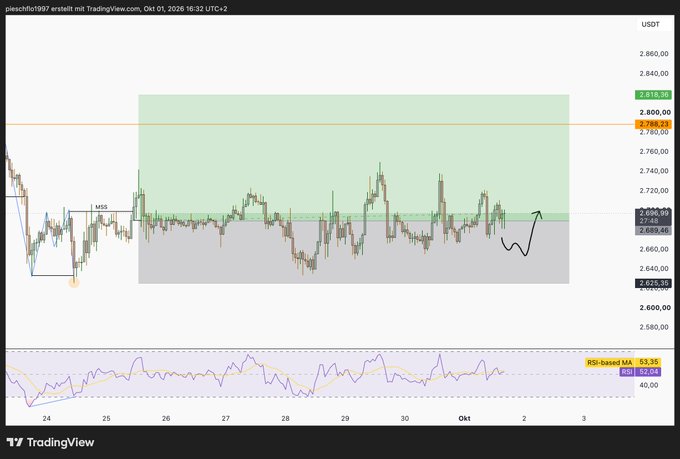The width and height of the screenshot is (680, 459).
Task: Click the 2.660,00 price axis value
Action: click(x=654, y=249)
